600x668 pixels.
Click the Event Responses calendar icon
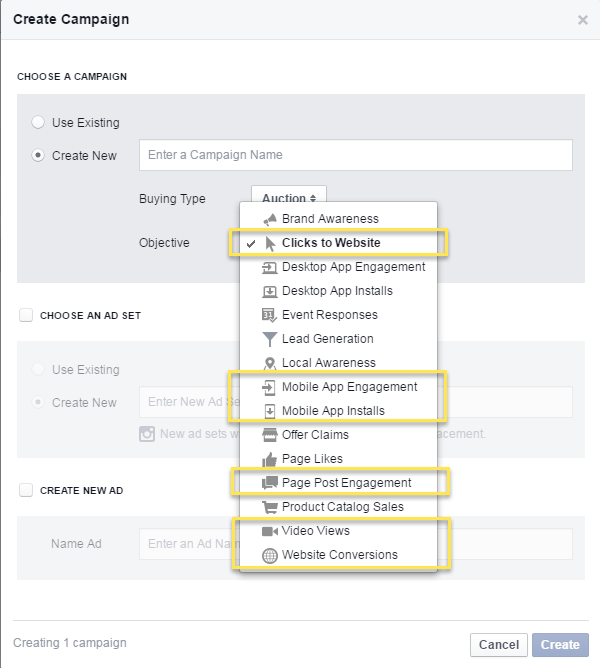[269, 315]
